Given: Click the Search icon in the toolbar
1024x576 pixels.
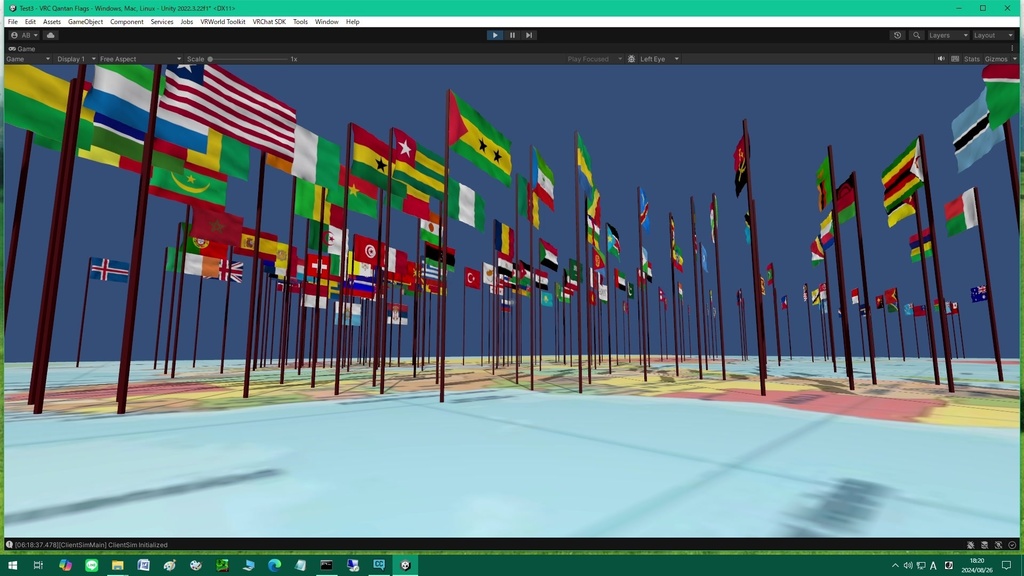Looking at the screenshot, I should tap(916, 35).
